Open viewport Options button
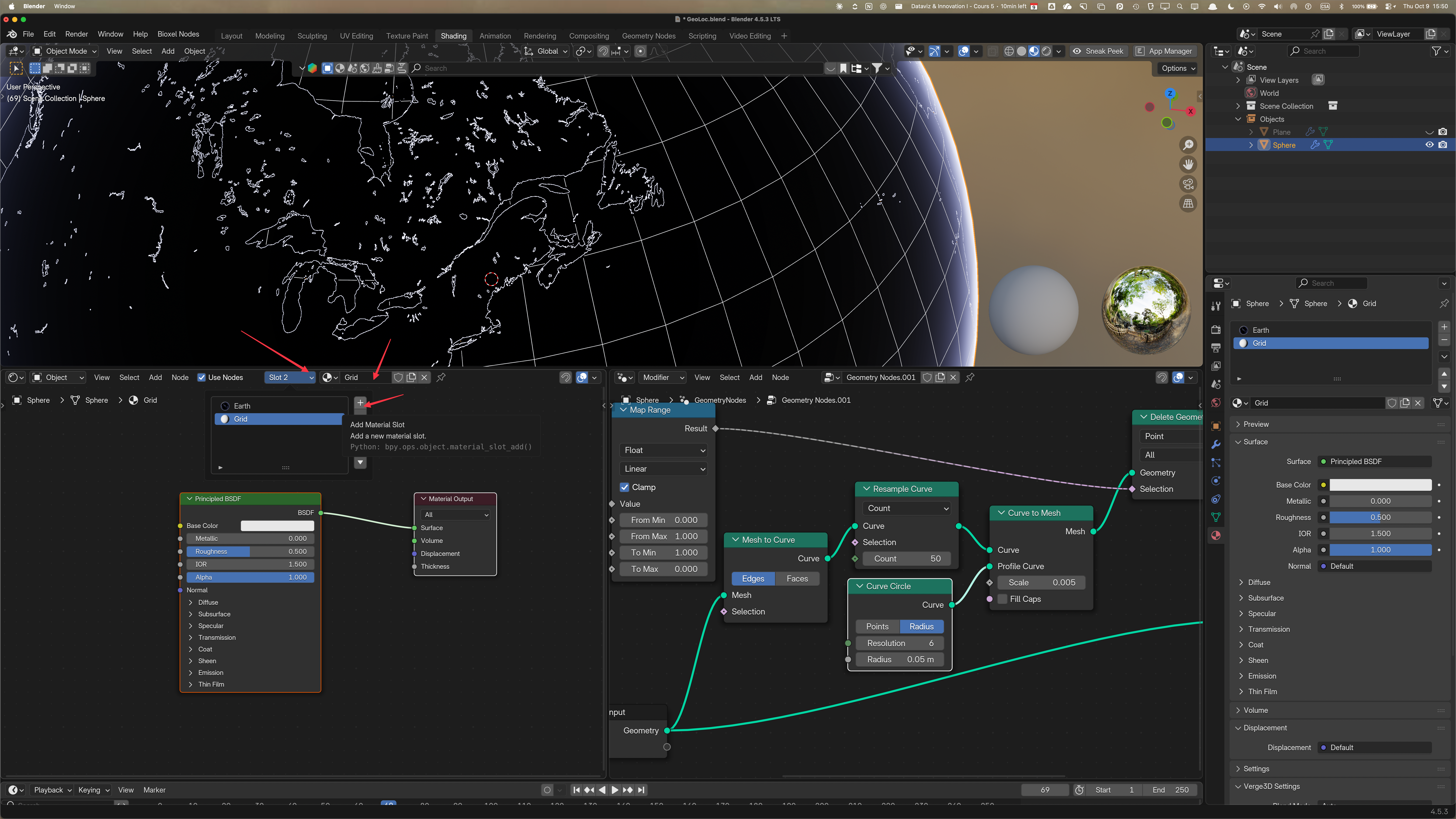 1178,68
